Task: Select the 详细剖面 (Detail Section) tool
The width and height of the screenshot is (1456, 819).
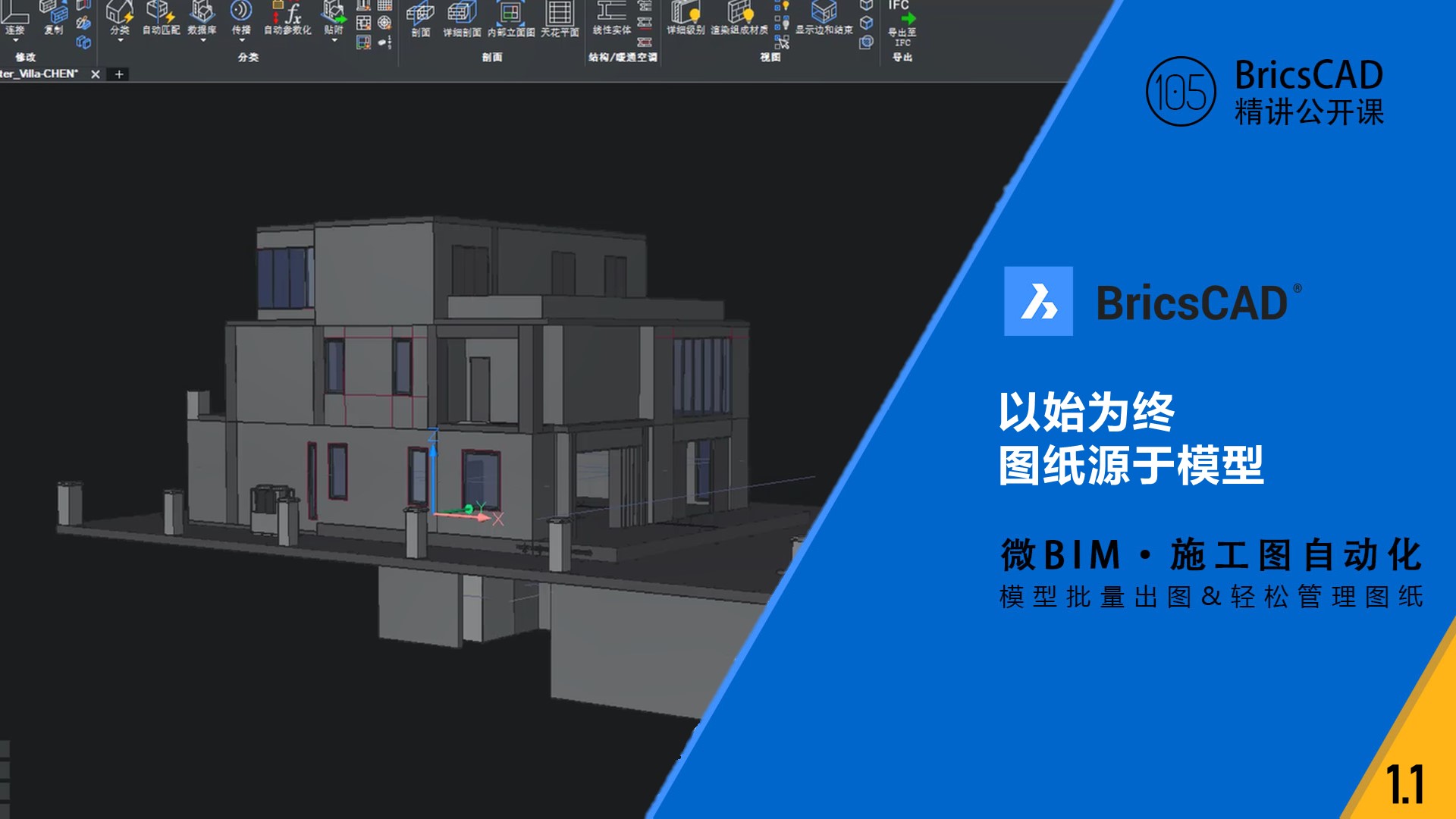Action: point(462,14)
